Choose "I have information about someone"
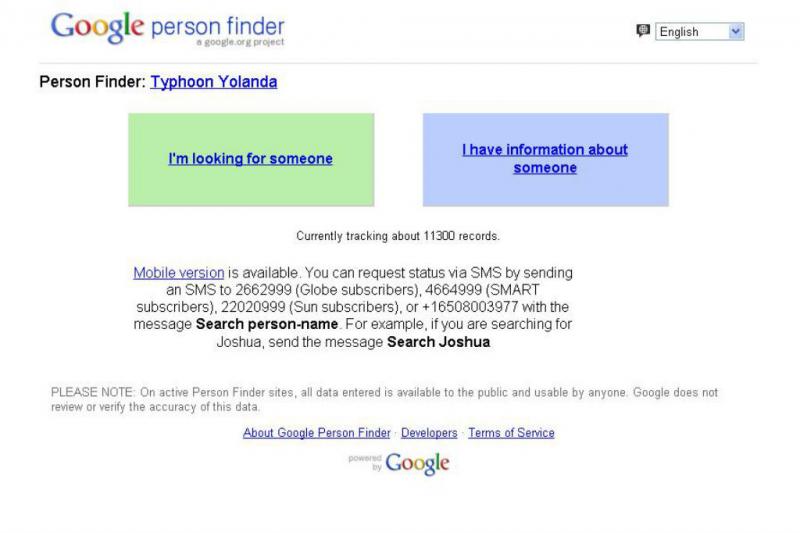This screenshot has height=533, width=800. (545, 159)
